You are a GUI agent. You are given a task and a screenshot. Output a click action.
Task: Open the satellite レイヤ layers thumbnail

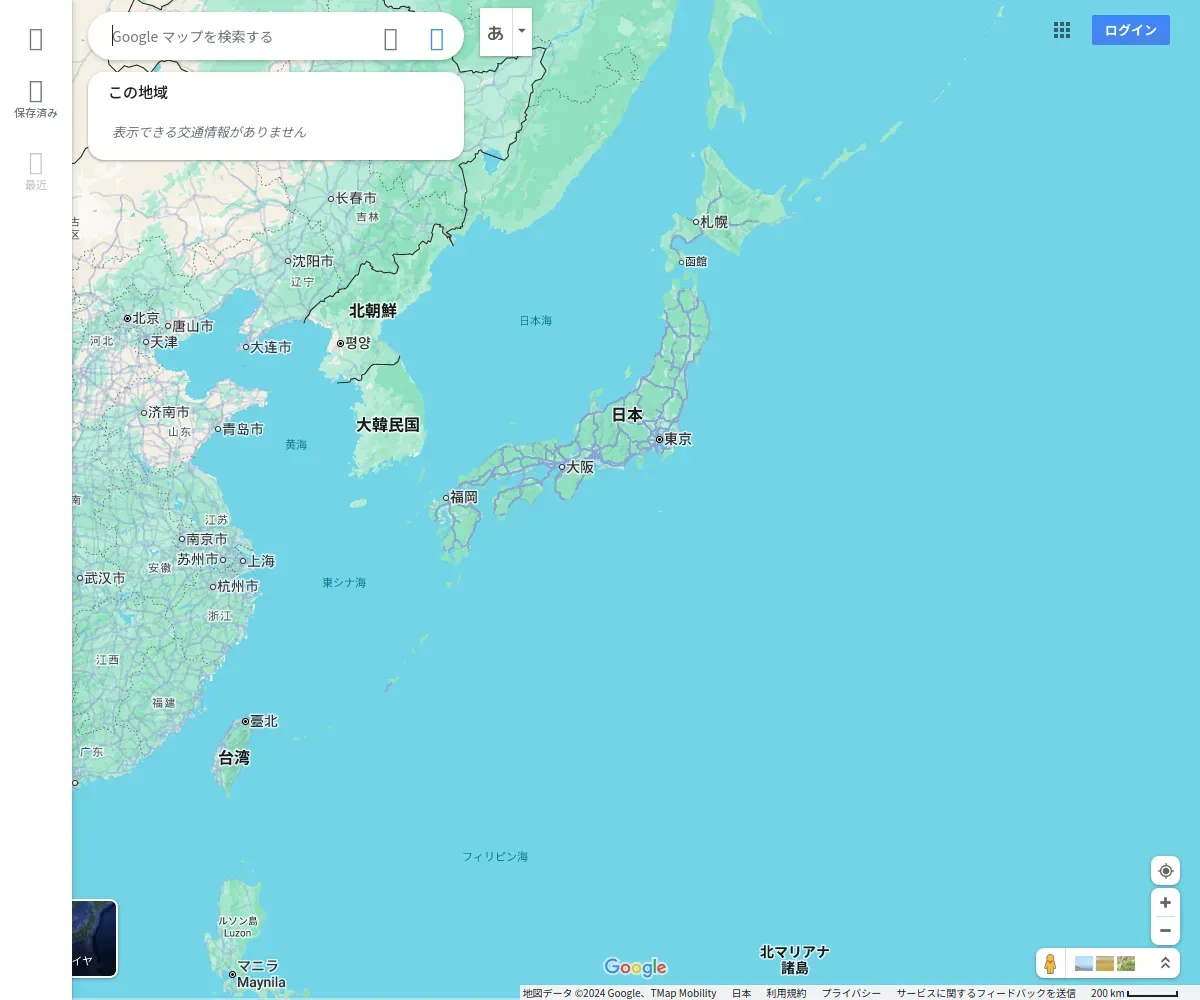click(94, 938)
